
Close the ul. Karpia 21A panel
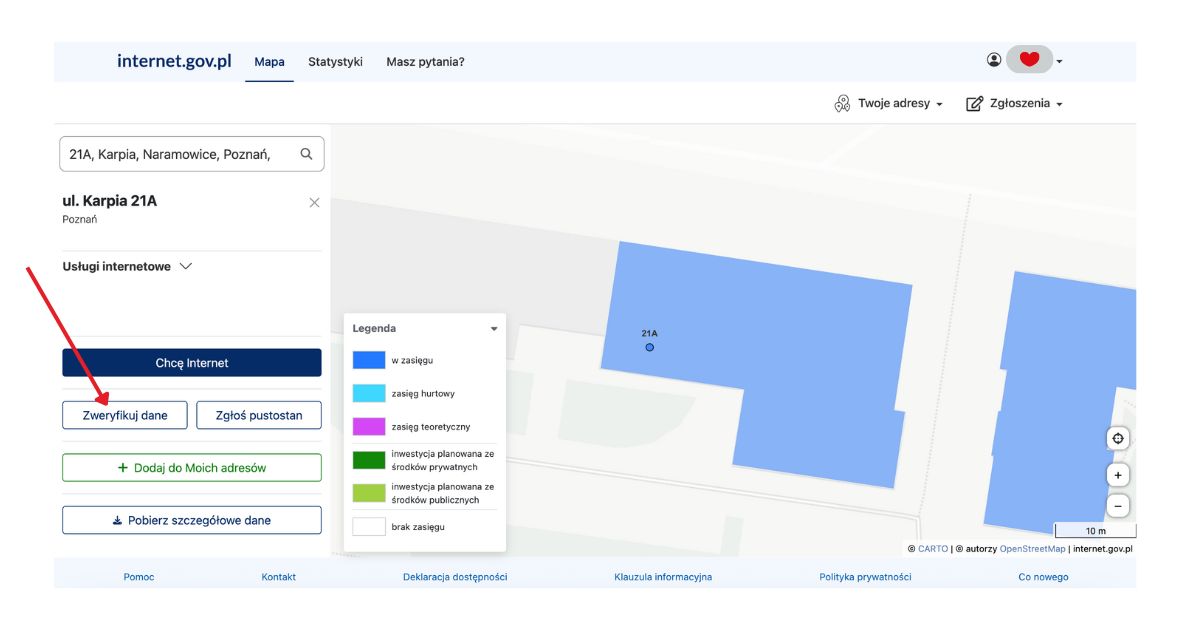click(x=314, y=203)
